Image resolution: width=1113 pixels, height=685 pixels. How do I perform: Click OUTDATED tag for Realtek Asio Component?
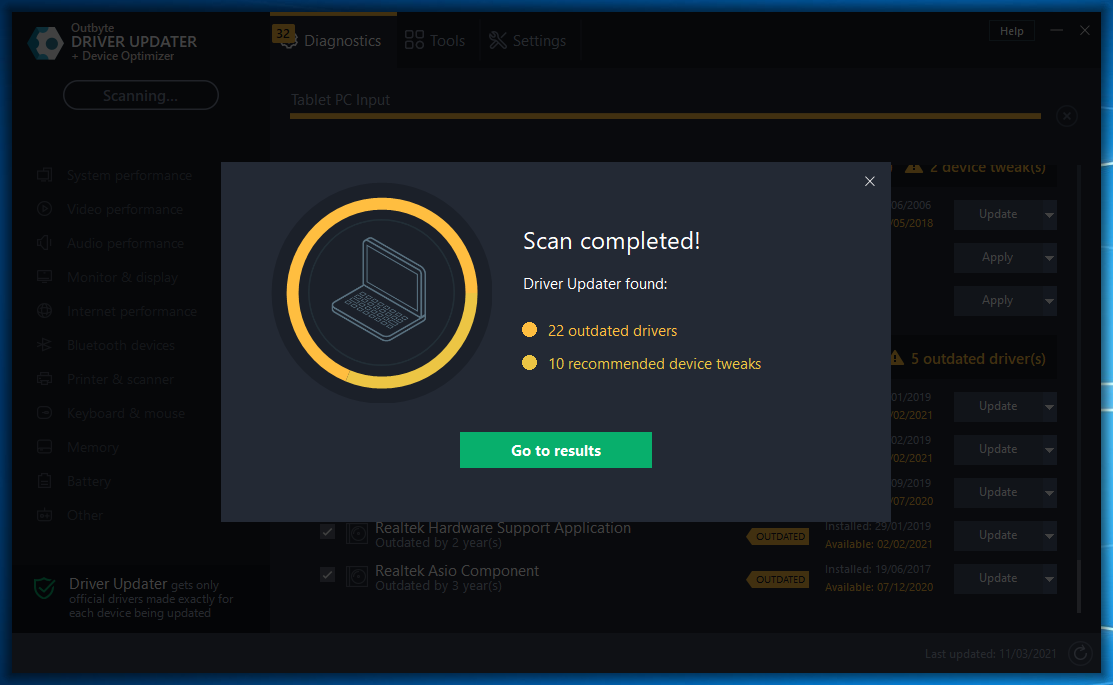(778, 580)
